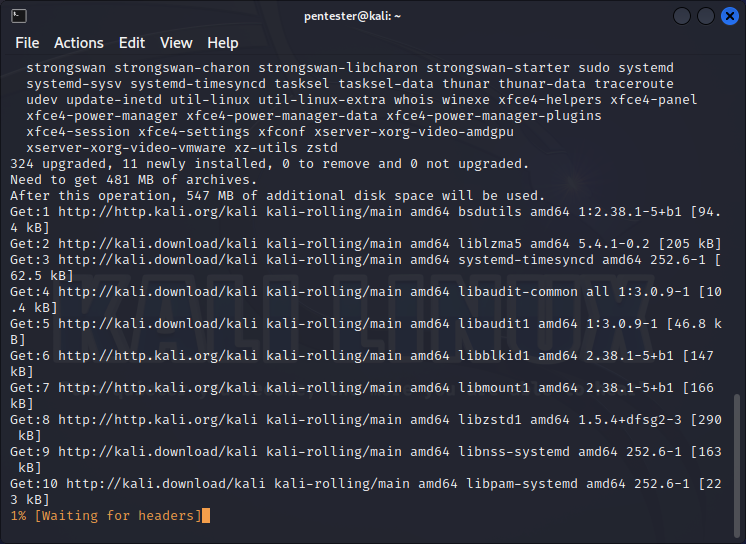Click the vertical scrollbar thumb
This screenshot has height=544, width=746.
pos(736,465)
